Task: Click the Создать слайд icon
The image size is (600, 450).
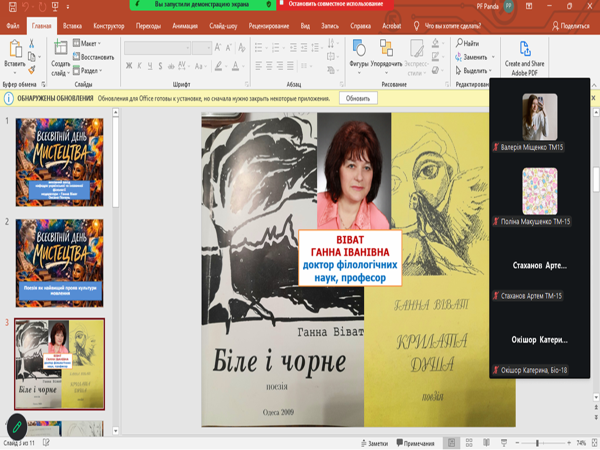Action: (x=60, y=47)
